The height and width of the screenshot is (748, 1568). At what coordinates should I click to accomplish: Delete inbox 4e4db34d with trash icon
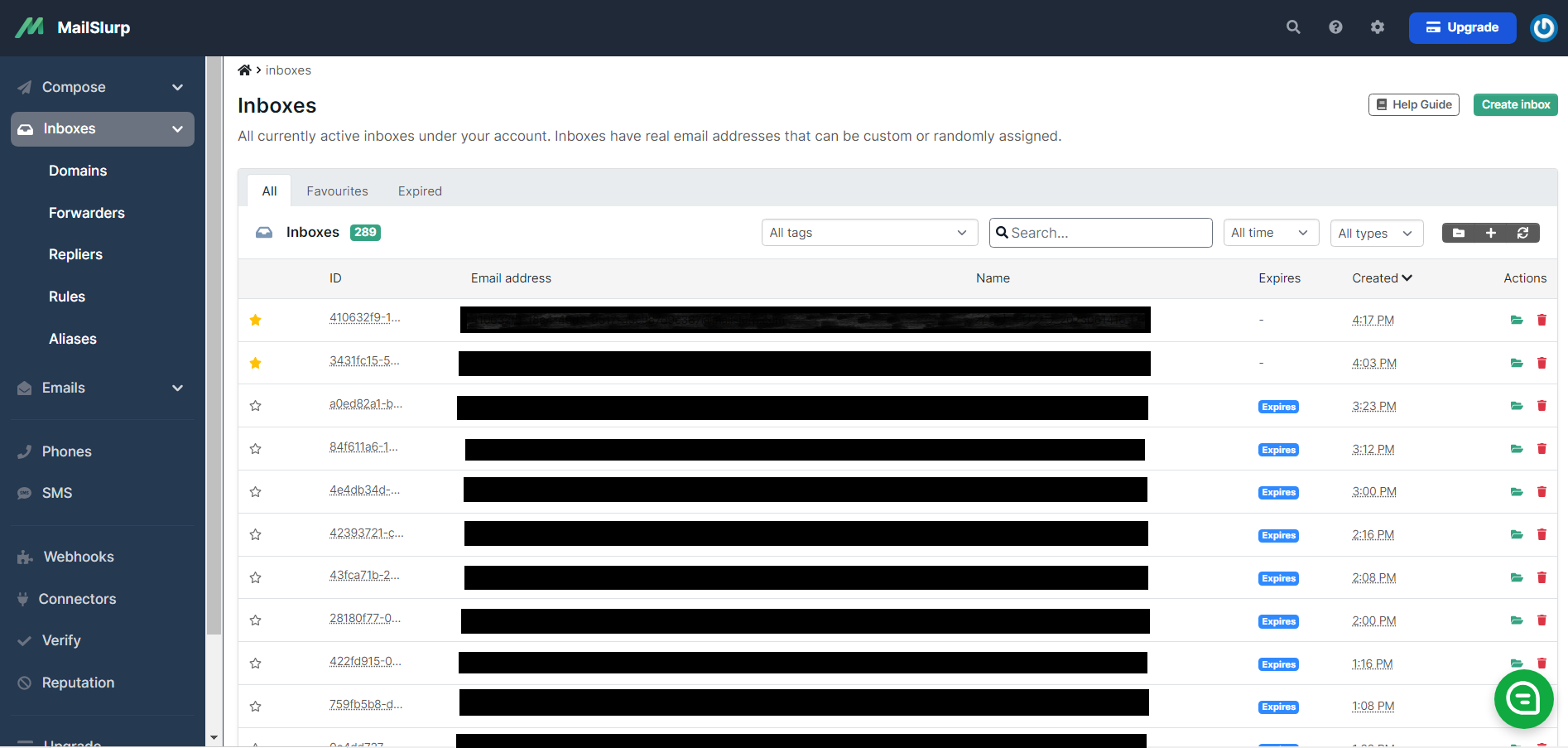pos(1542,492)
